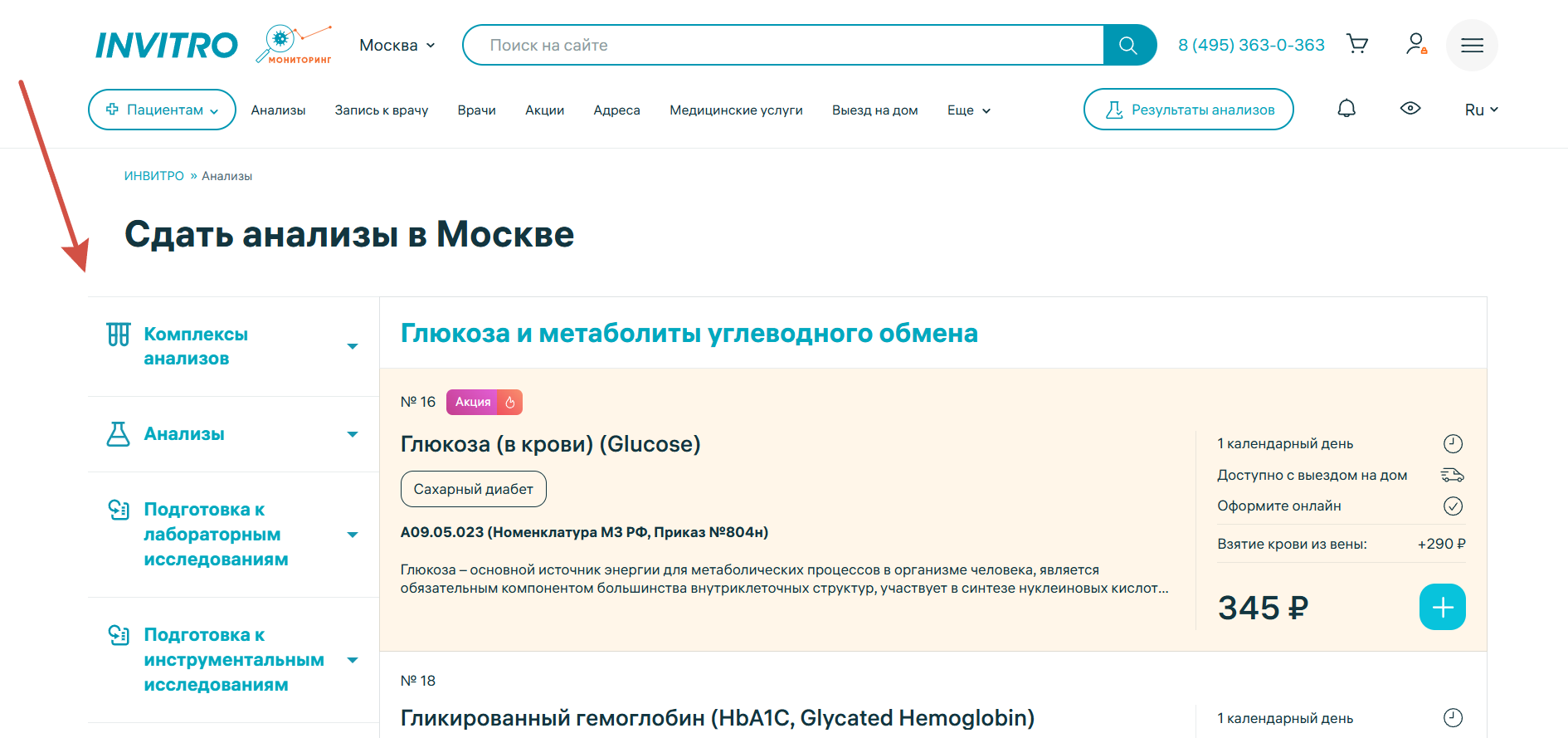Click the search magnifier button
The width and height of the screenshot is (1568, 738).
pyautogui.click(x=1128, y=45)
